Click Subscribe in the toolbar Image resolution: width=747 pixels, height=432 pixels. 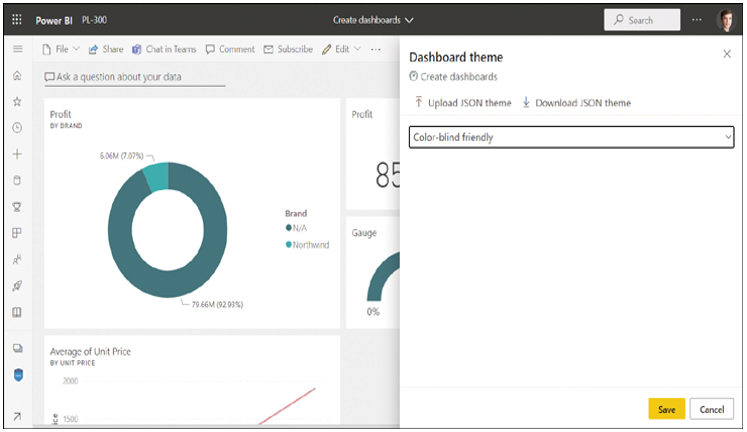288,49
